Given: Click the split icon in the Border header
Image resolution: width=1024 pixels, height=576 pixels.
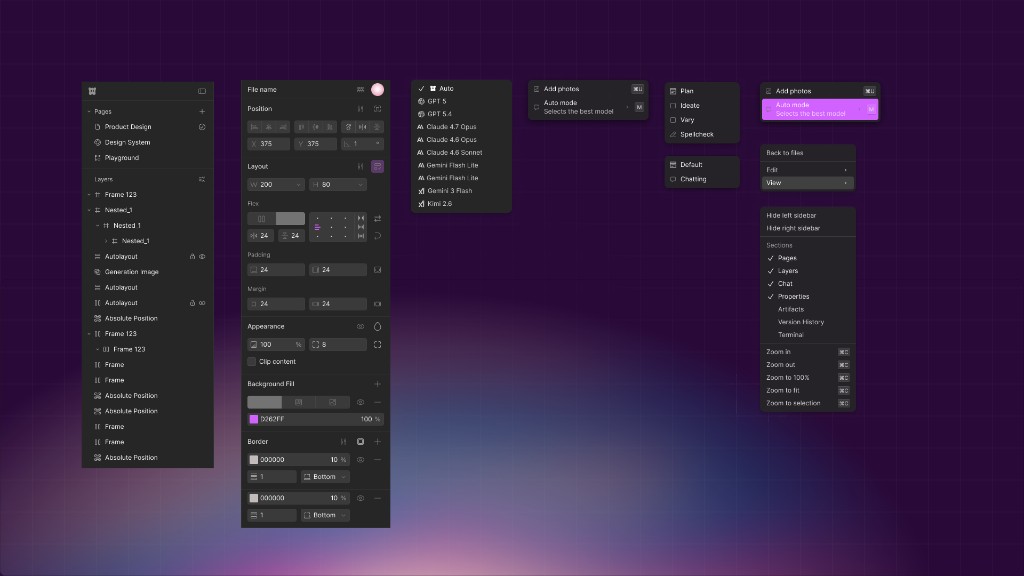Looking at the screenshot, I should coord(344,441).
